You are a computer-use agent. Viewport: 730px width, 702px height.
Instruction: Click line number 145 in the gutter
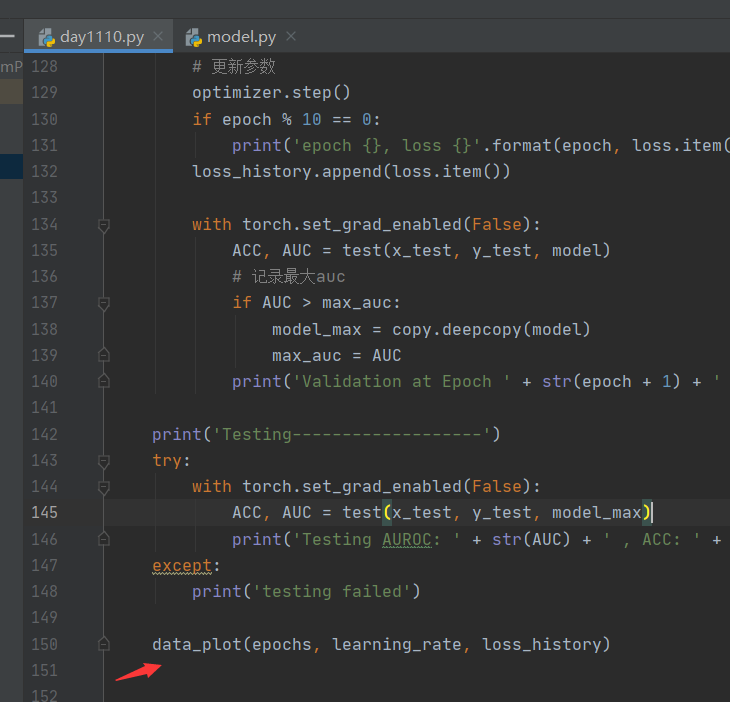click(x=45, y=513)
